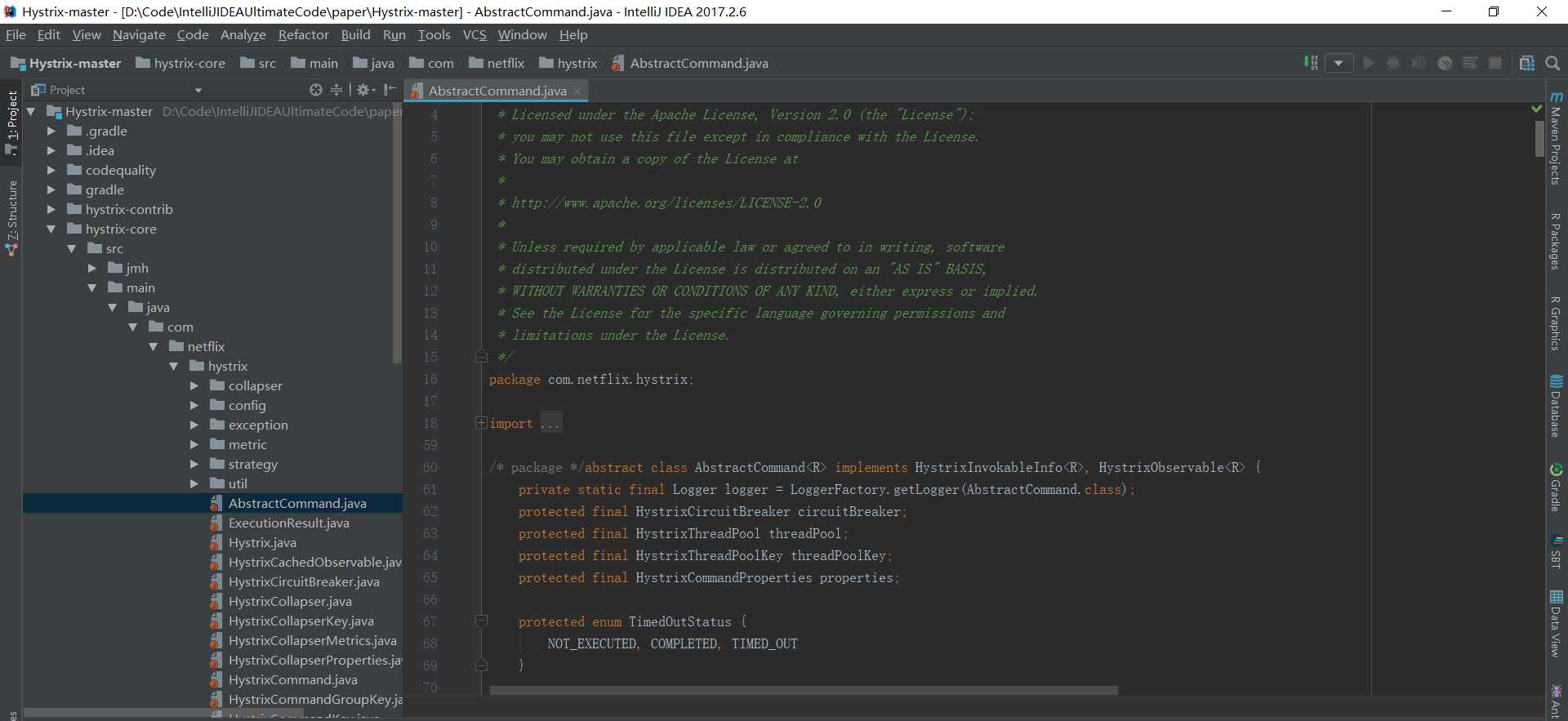Expand the codequality folder
Screen dimensions: 1568x721
tap(51, 170)
